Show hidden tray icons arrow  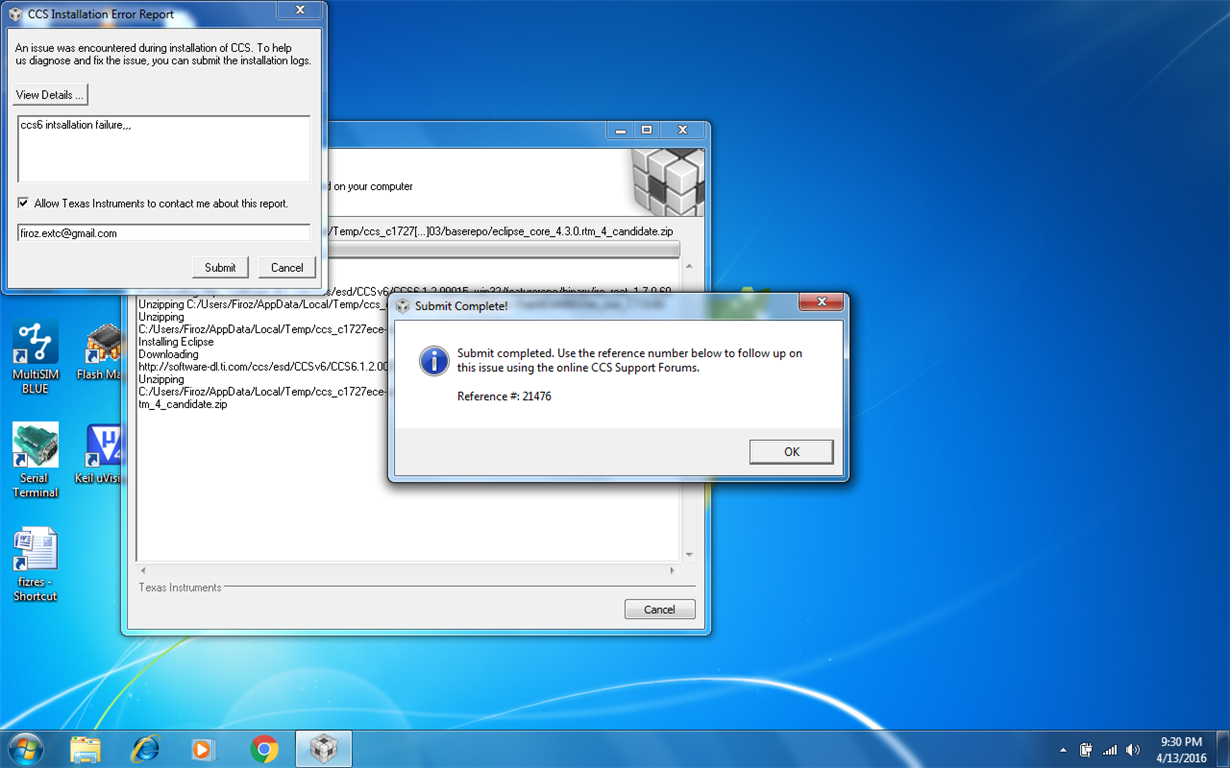1063,750
